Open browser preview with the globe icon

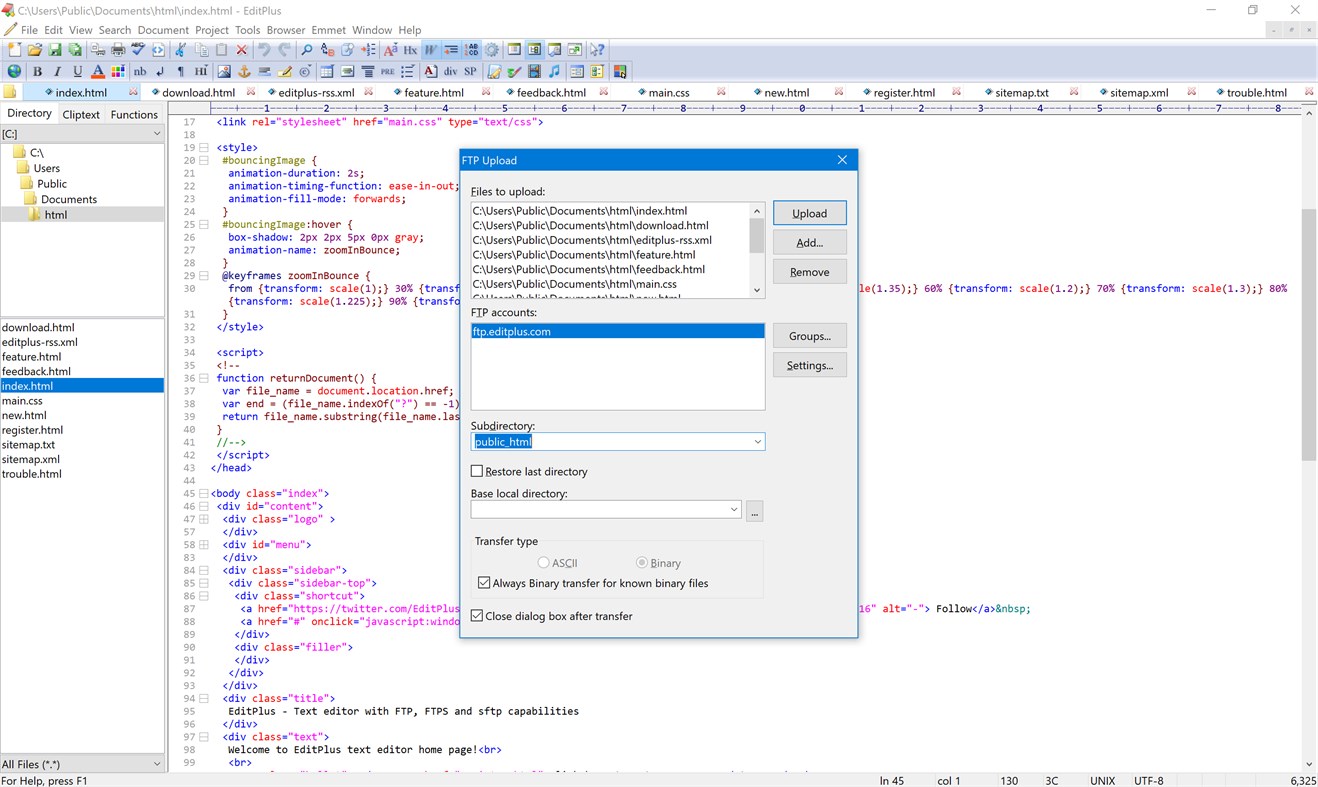(14, 72)
